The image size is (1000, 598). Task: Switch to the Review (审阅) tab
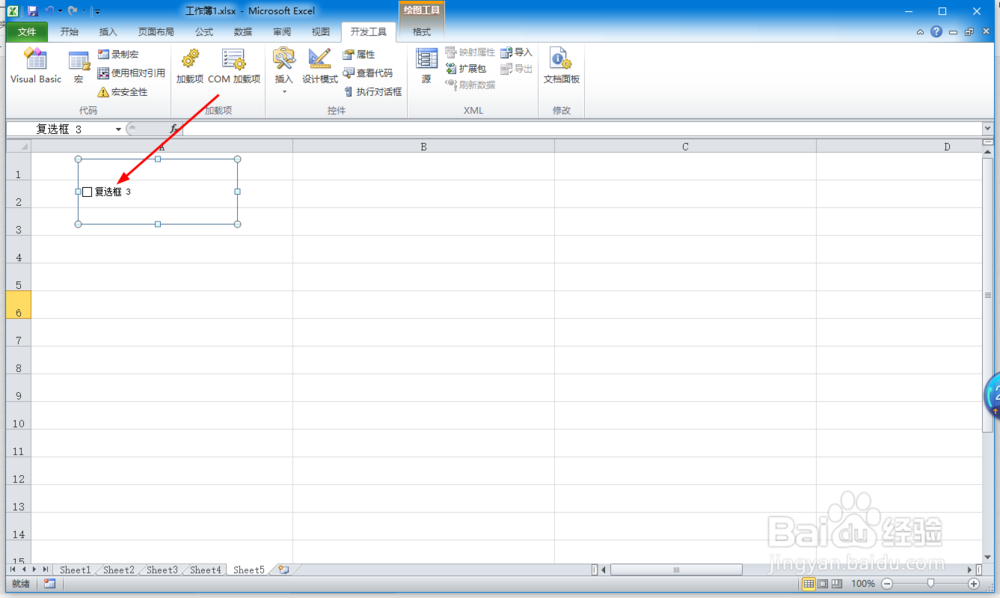pos(281,32)
